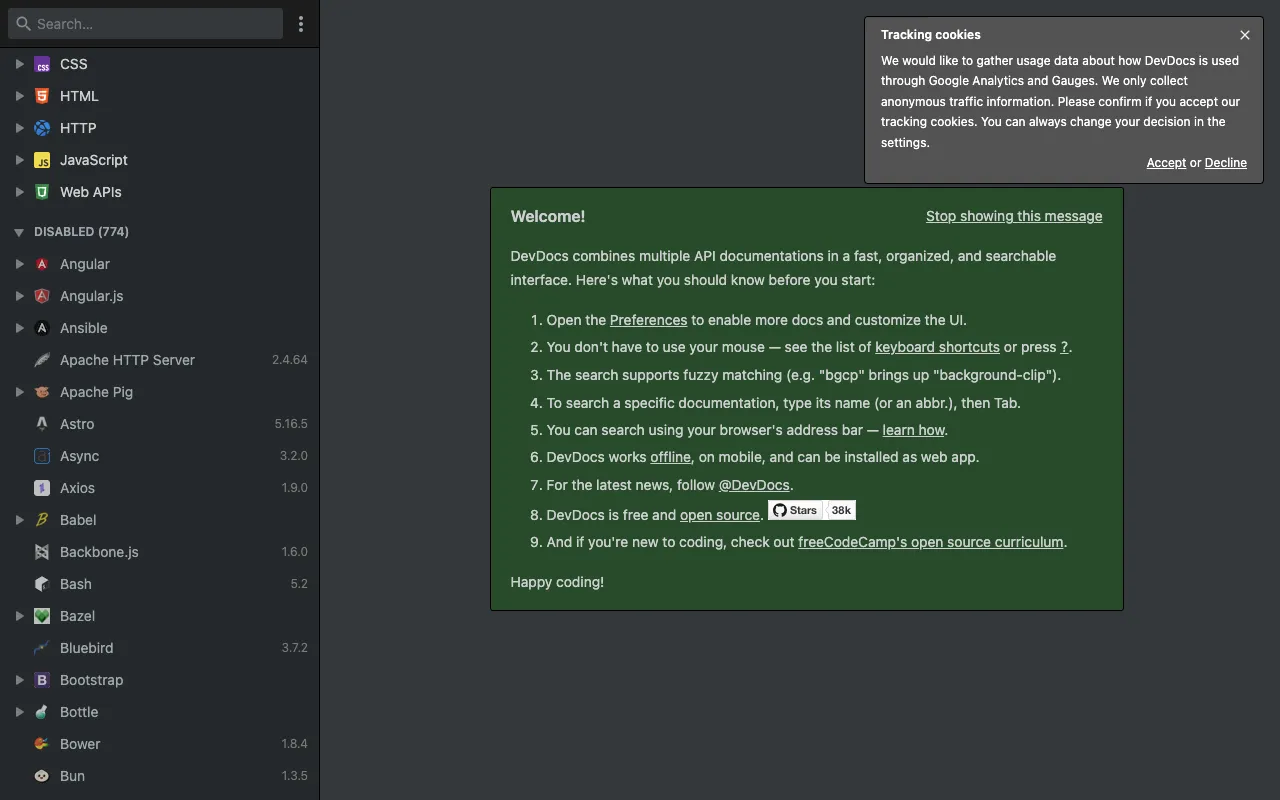Select the HTML documentation icon
This screenshot has height=800, width=1280.
42,96
